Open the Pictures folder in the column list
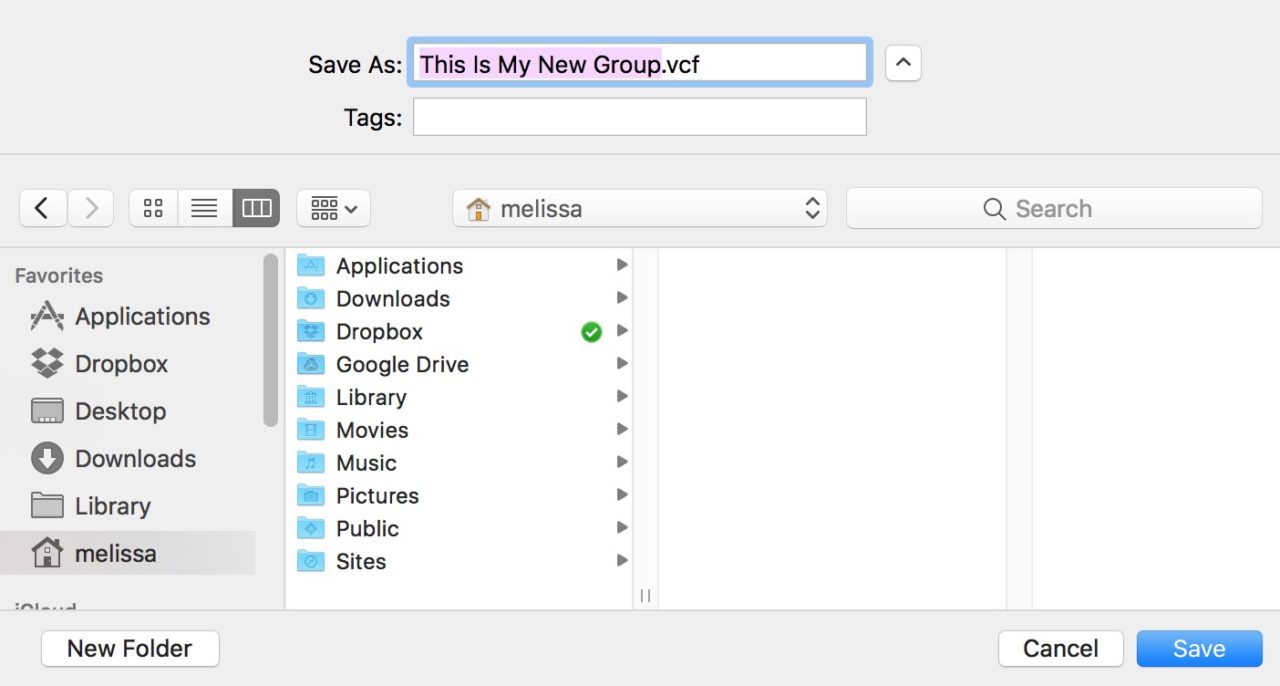The height and width of the screenshot is (686, 1280). tap(377, 496)
